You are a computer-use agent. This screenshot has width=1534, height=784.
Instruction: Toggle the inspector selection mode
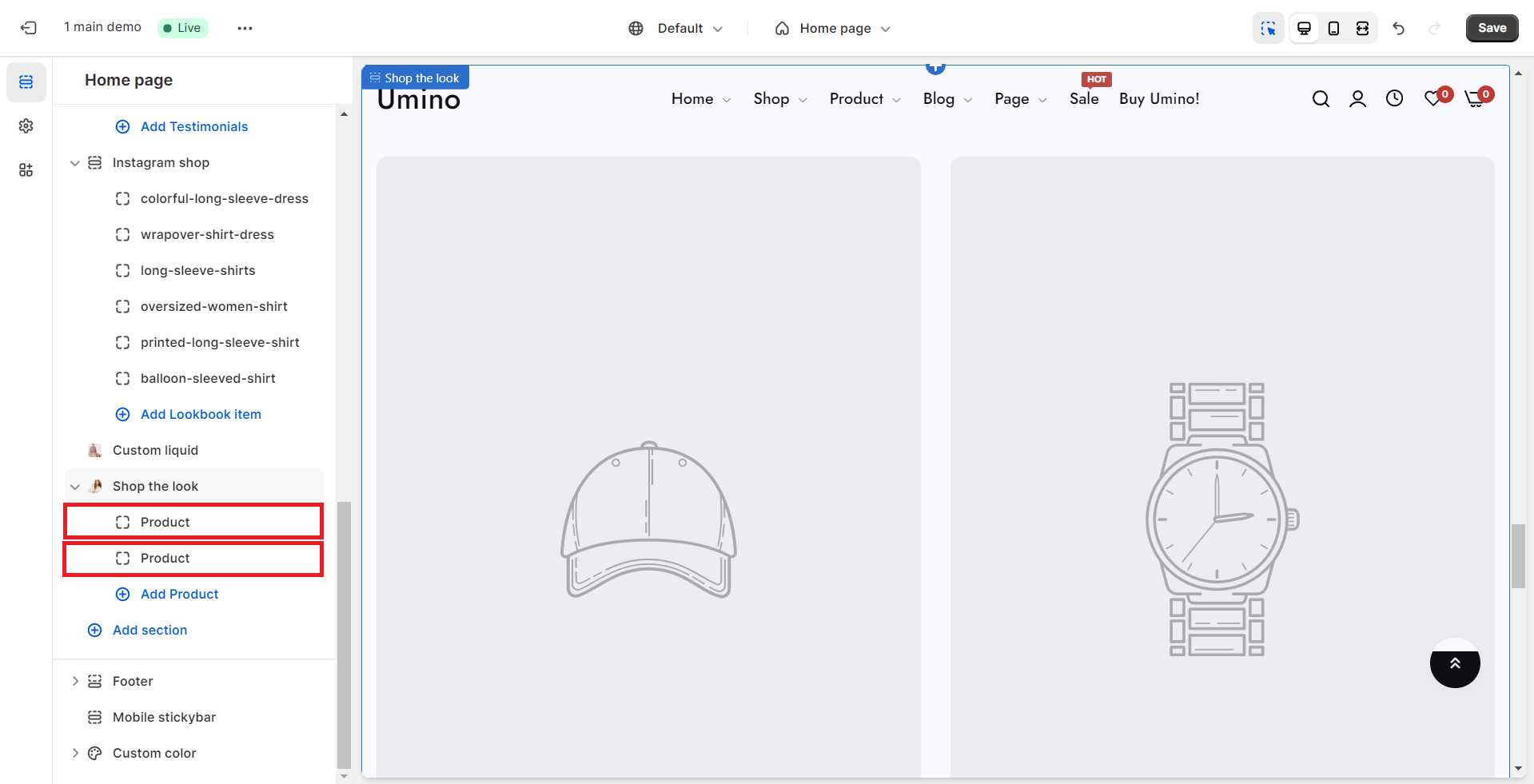click(1269, 28)
